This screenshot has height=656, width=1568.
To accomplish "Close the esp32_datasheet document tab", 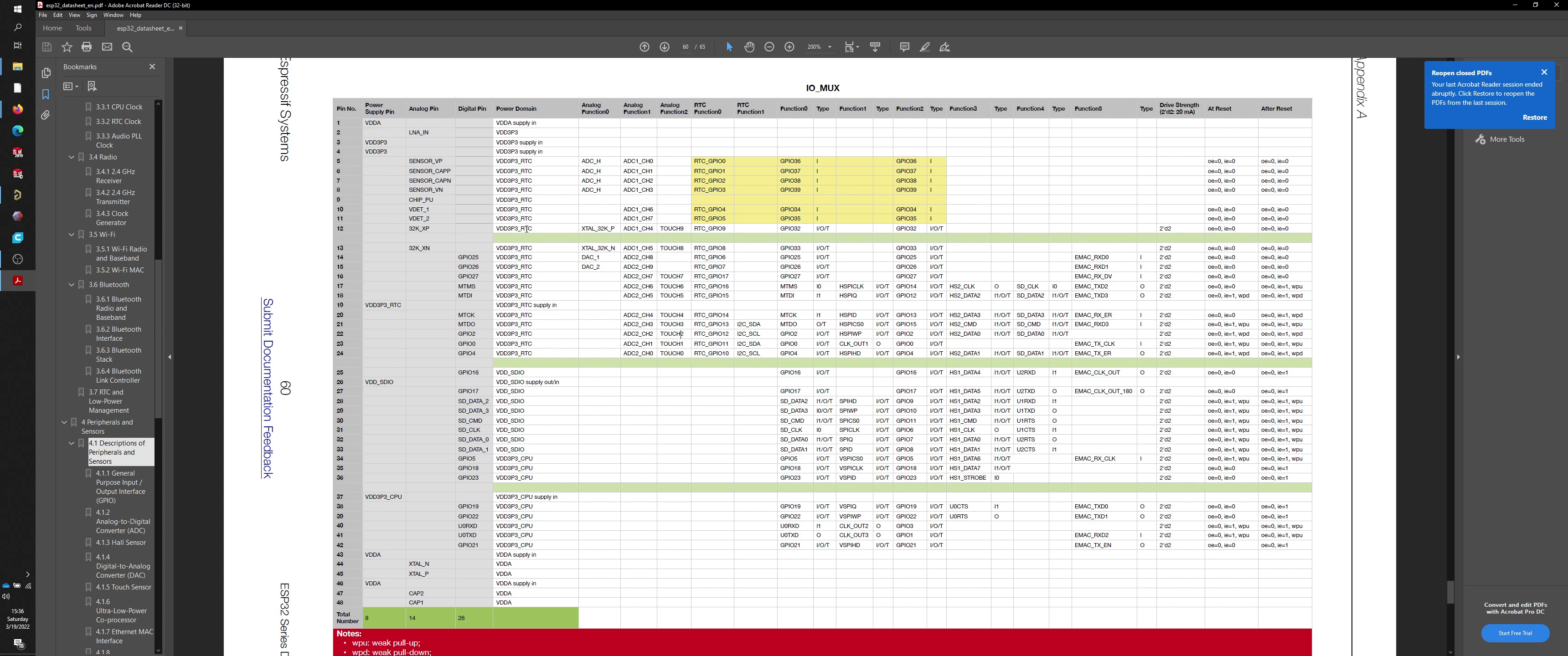I will coord(181,28).
